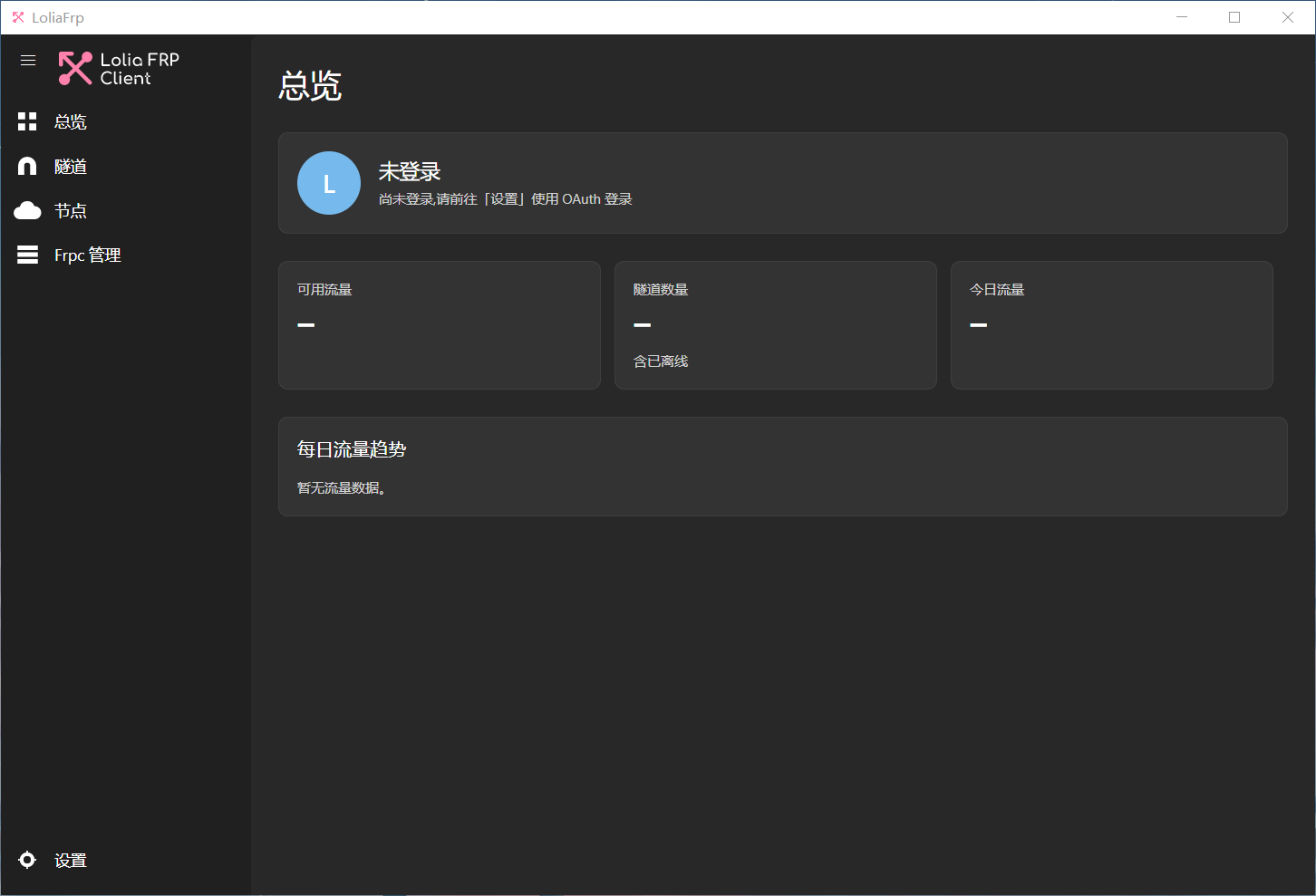Click the LoliaFrp title bar app icon
This screenshot has width=1316, height=896.
tap(18, 17)
